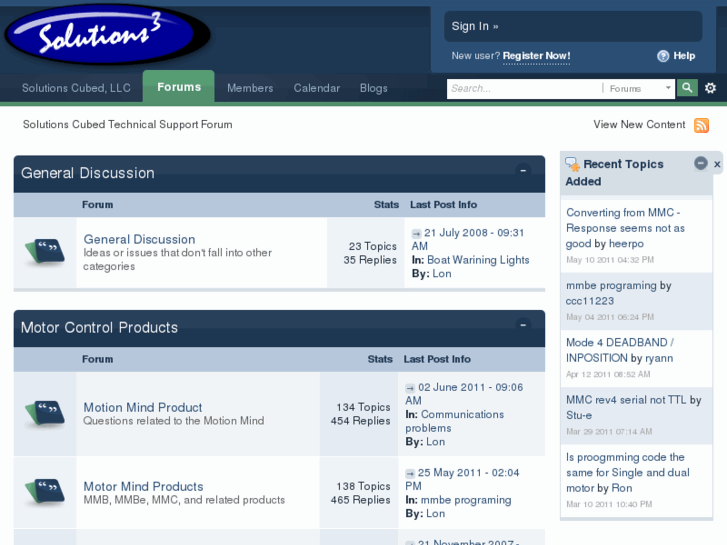This screenshot has width=727, height=545.
Task: Collapse Recent Topics Added block with minus icon
Action: tap(701, 163)
